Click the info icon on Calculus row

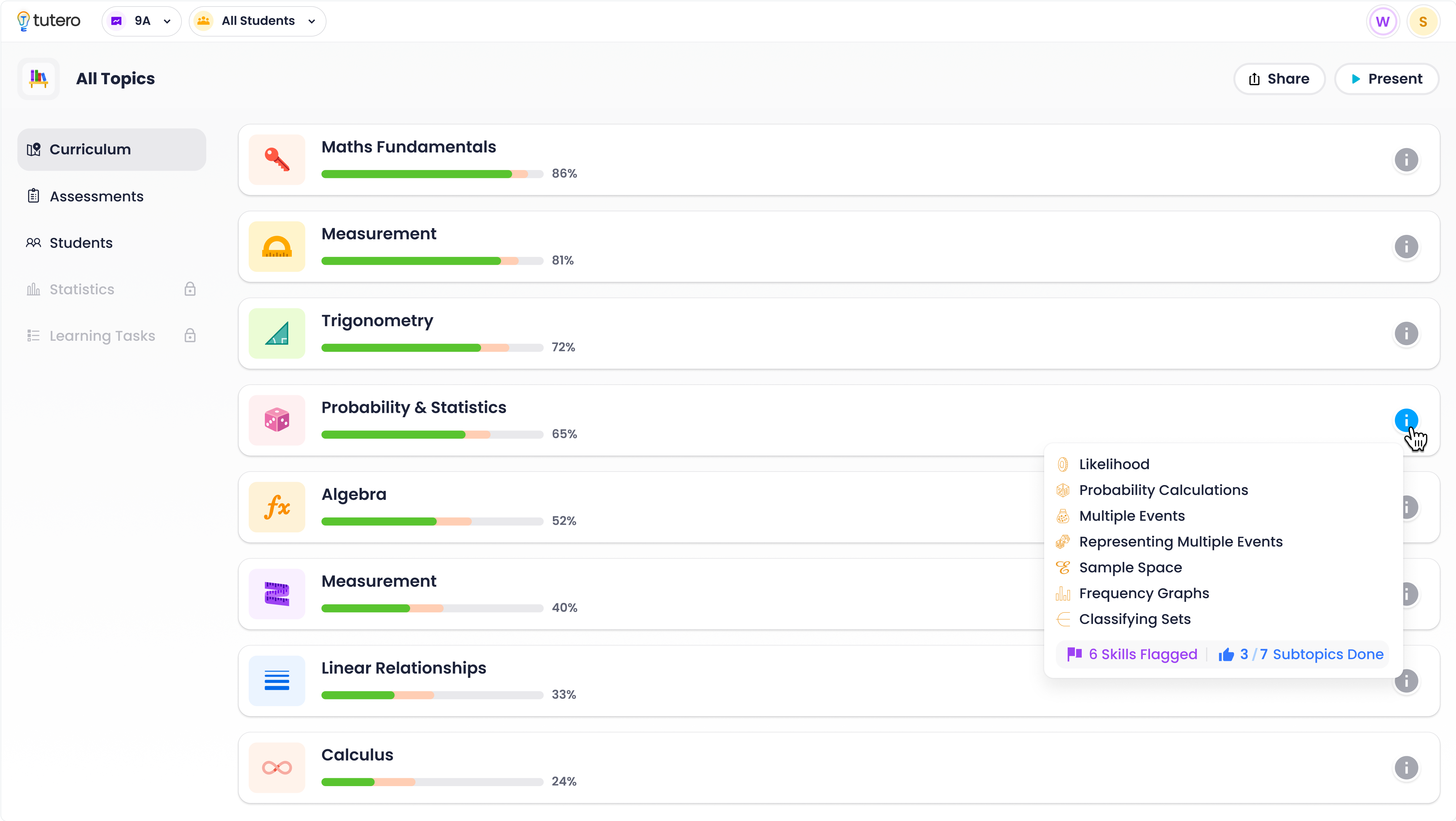click(1406, 767)
